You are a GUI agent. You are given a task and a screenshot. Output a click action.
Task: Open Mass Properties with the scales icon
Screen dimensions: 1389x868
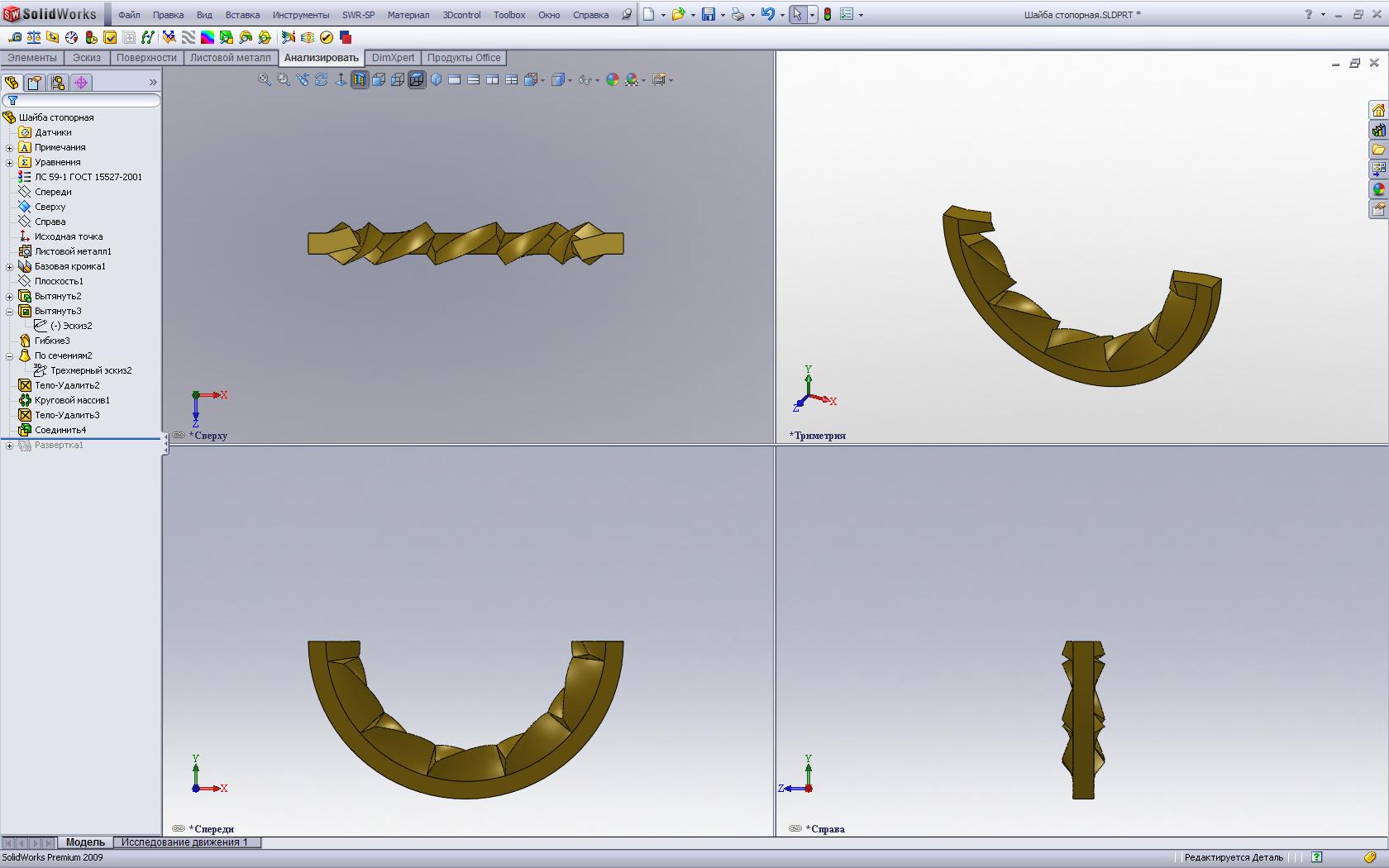[x=34, y=37]
